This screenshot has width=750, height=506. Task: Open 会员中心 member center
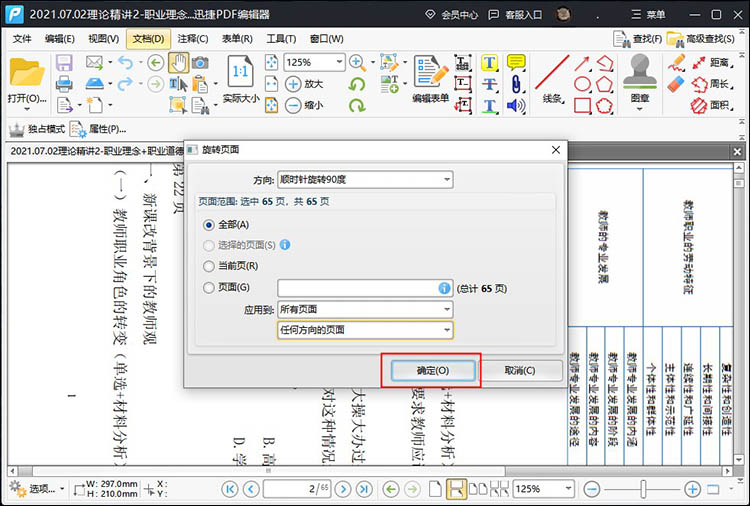pos(452,15)
